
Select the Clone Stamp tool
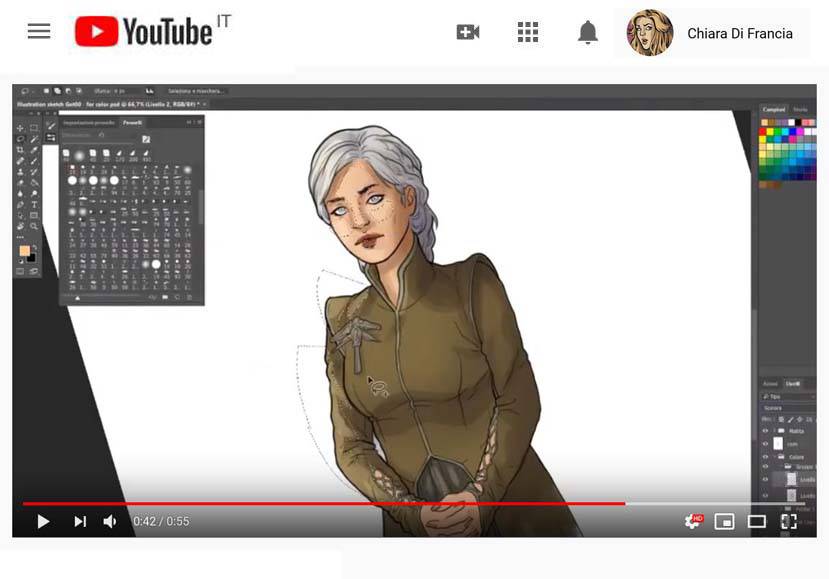[20, 172]
